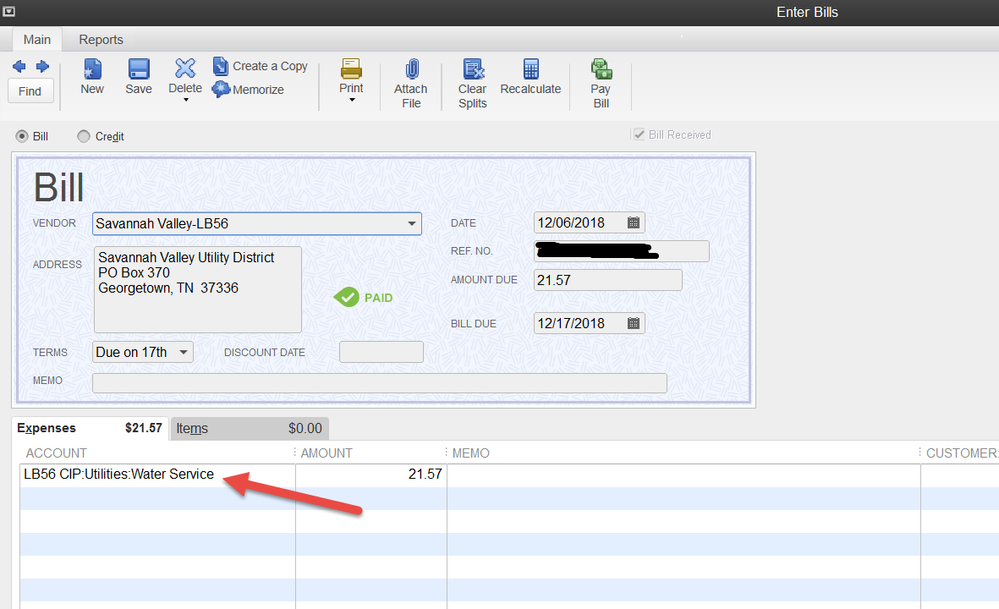Open the Delete dropdown arrow
Image resolution: width=999 pixels, height=609 pixels.
point(186,100)
